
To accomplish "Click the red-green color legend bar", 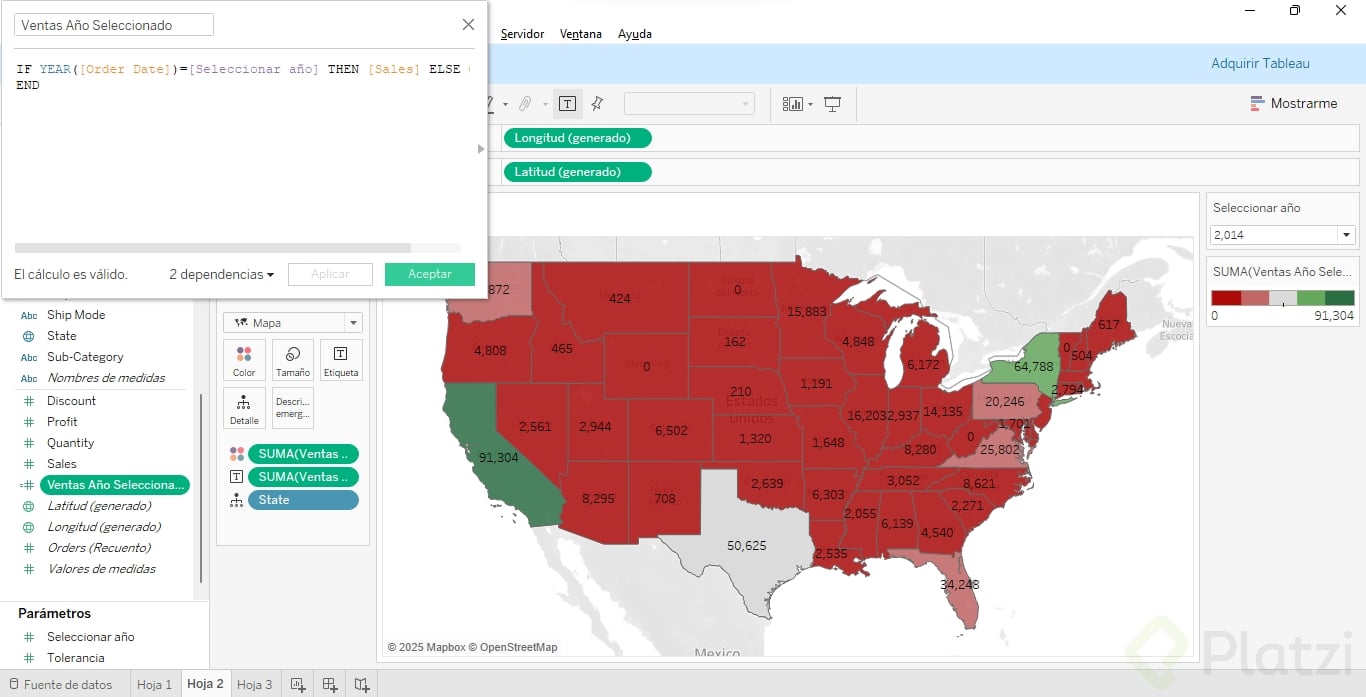I will (x=1282, y=297).
